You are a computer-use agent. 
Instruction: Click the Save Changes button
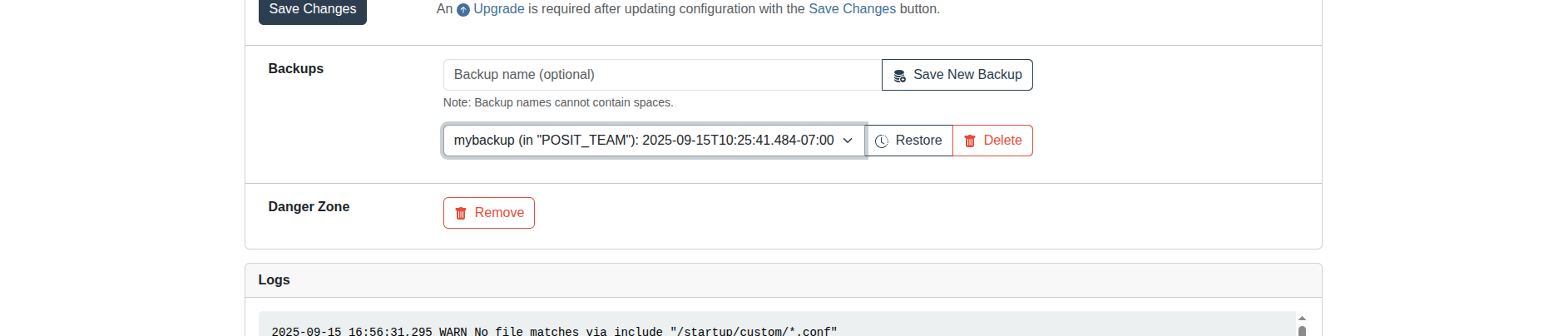tap(312, 10)
